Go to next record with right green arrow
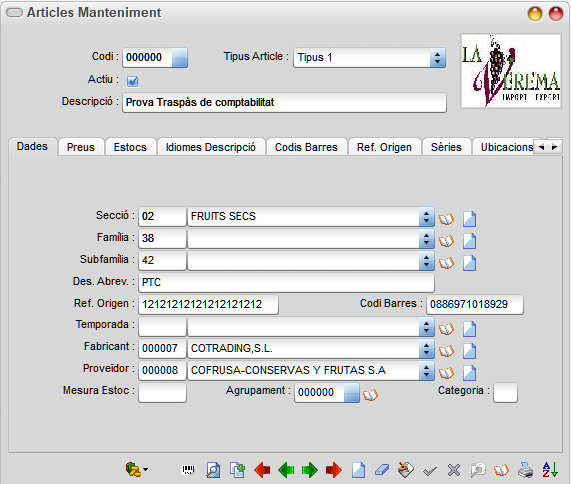This screenshot has width=571, height=484. click(310, 470)
